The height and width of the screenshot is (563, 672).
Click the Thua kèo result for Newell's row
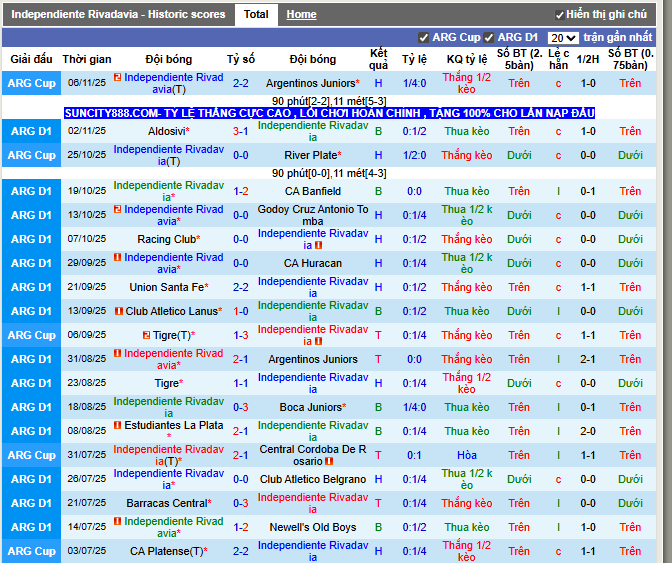coord(467,527)
